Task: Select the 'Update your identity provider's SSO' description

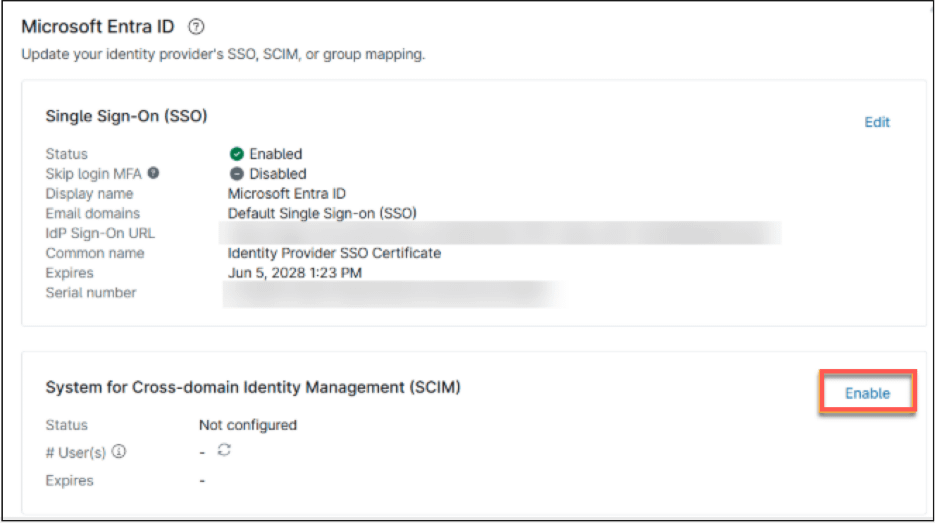Action: click(x=223, y=54)
